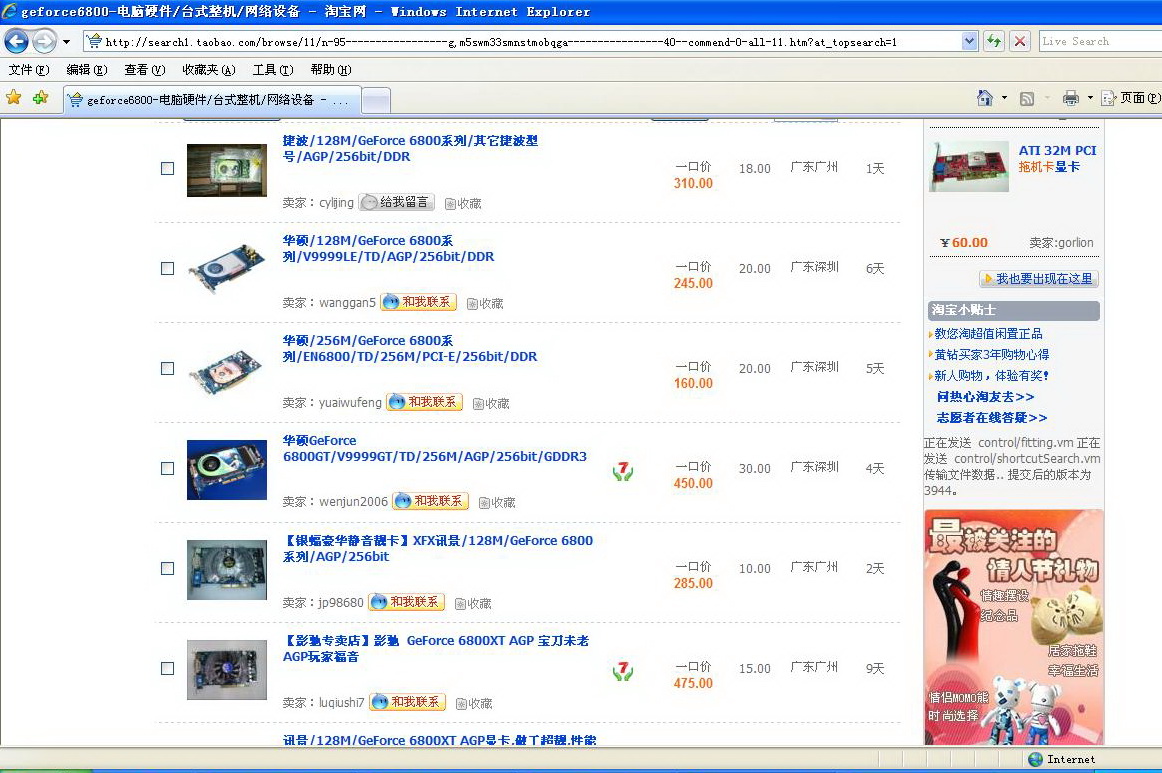Click the Home page icon
The height and width of the screenshot is (773, 1162).
pos(985,98)
